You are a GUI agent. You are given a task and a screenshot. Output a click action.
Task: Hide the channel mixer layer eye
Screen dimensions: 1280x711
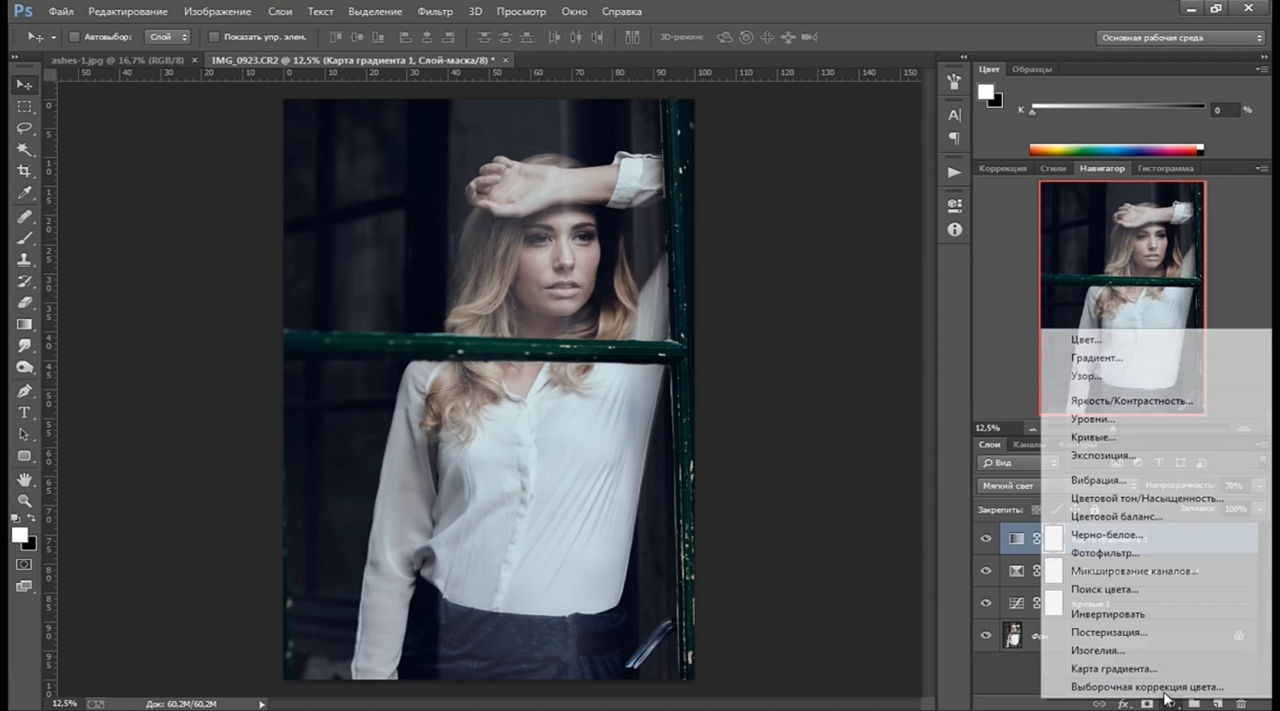pos(986,571)
